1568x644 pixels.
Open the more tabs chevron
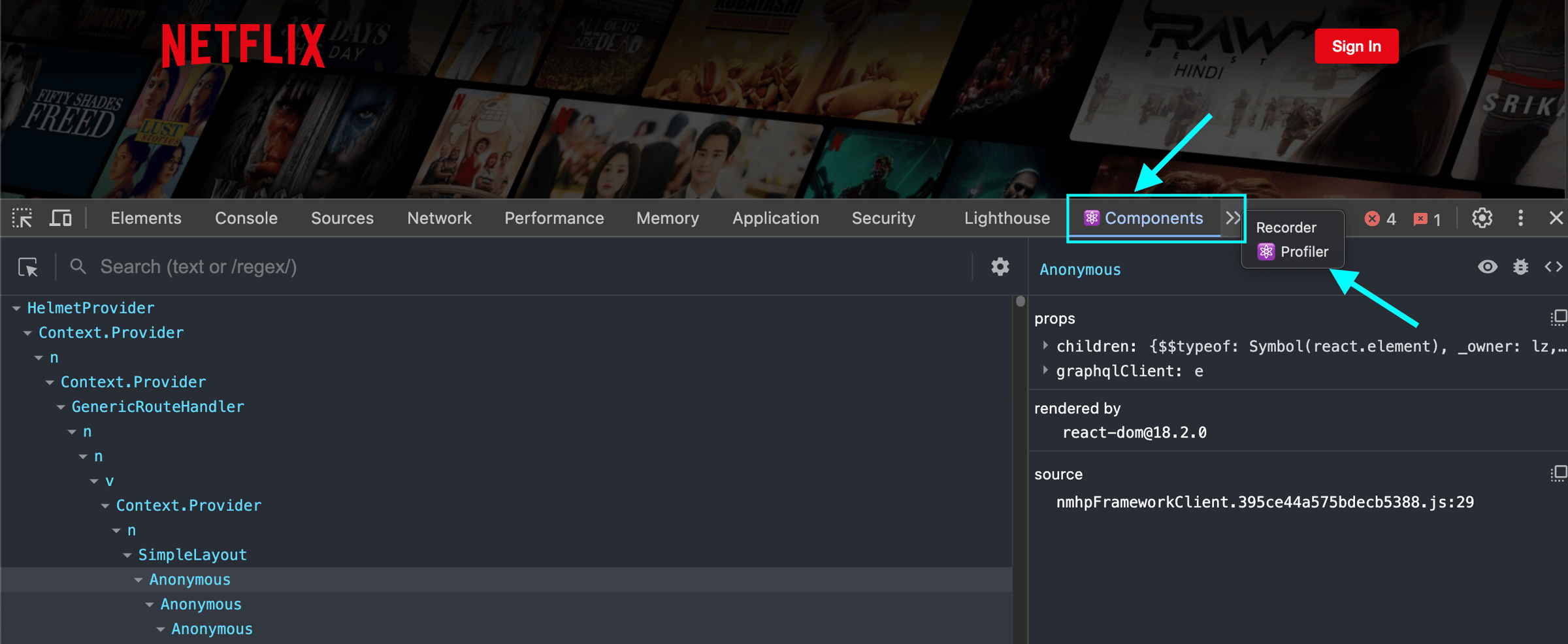(1232, 218)
